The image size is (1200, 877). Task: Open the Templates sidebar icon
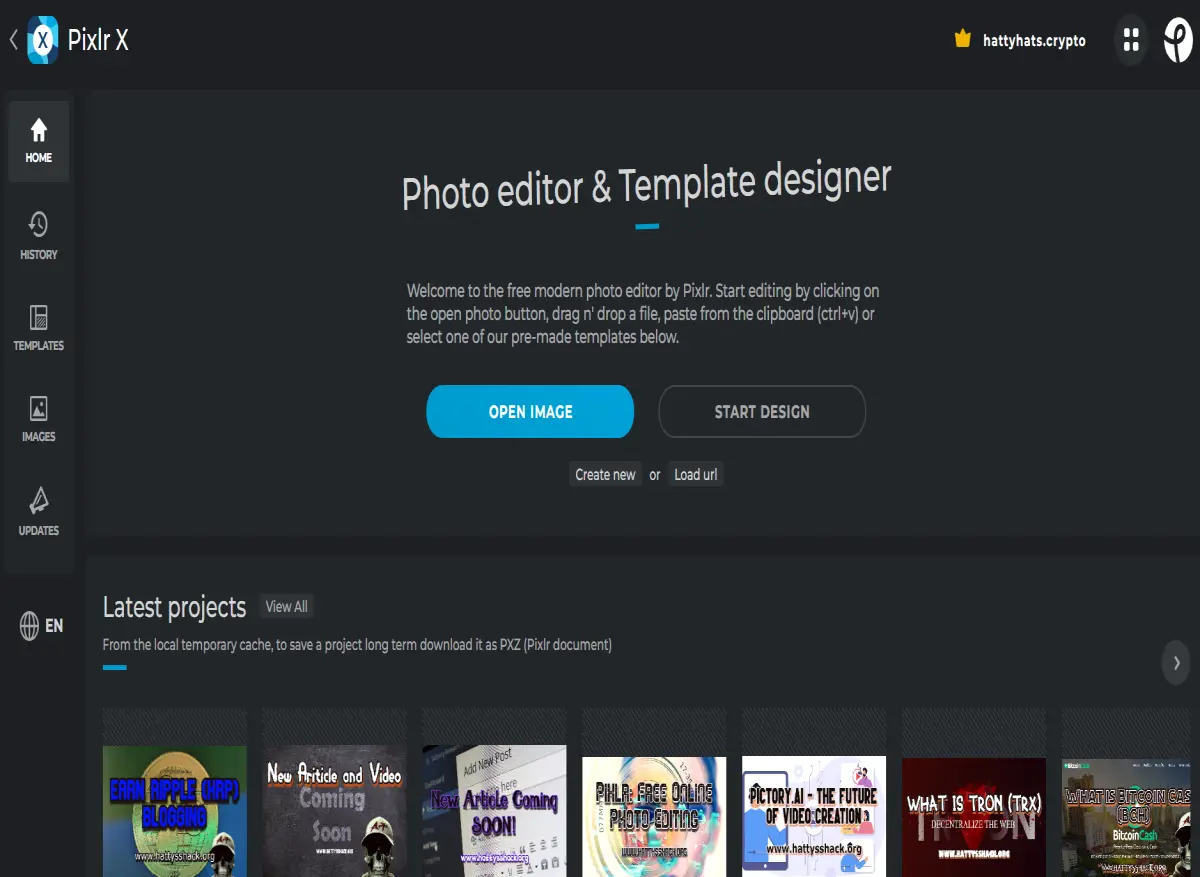coord(38,328)
